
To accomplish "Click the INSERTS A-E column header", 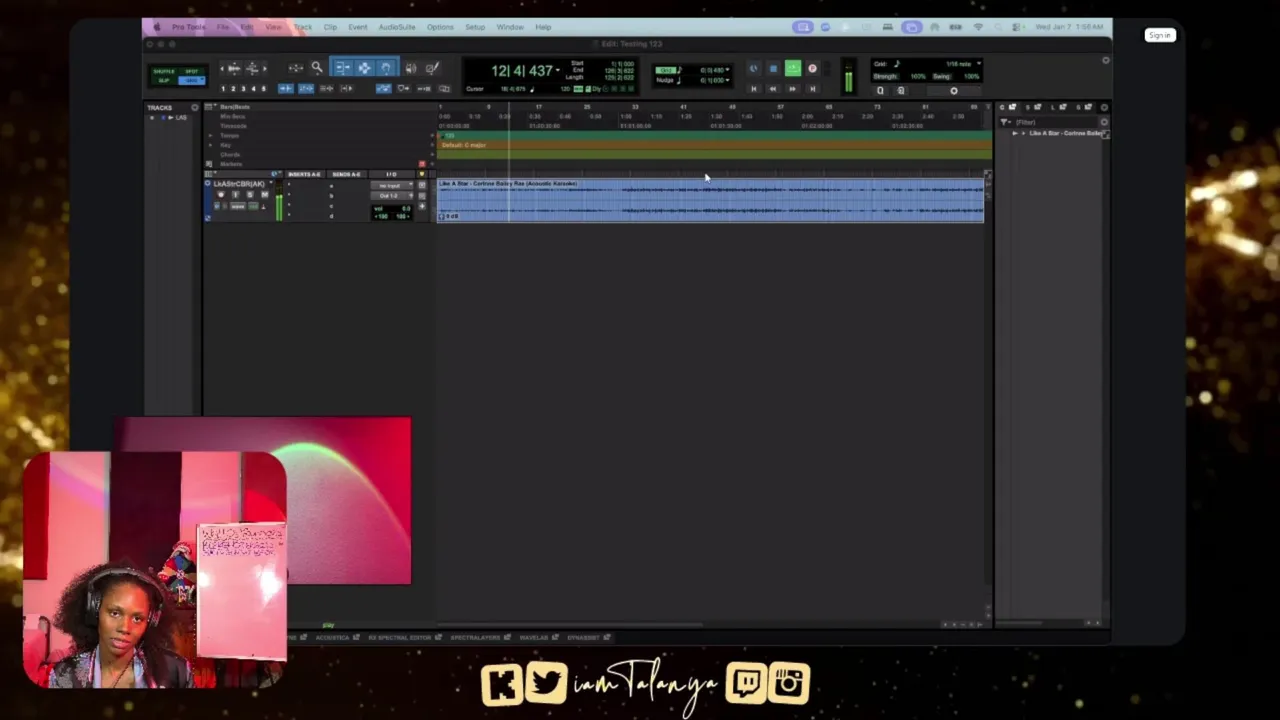I will point(304,174).
